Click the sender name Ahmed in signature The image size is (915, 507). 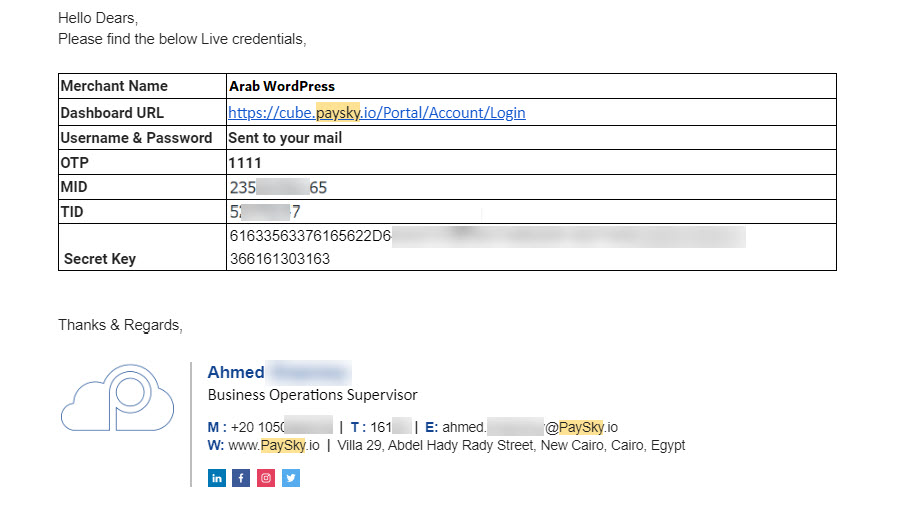coord(236,372)
